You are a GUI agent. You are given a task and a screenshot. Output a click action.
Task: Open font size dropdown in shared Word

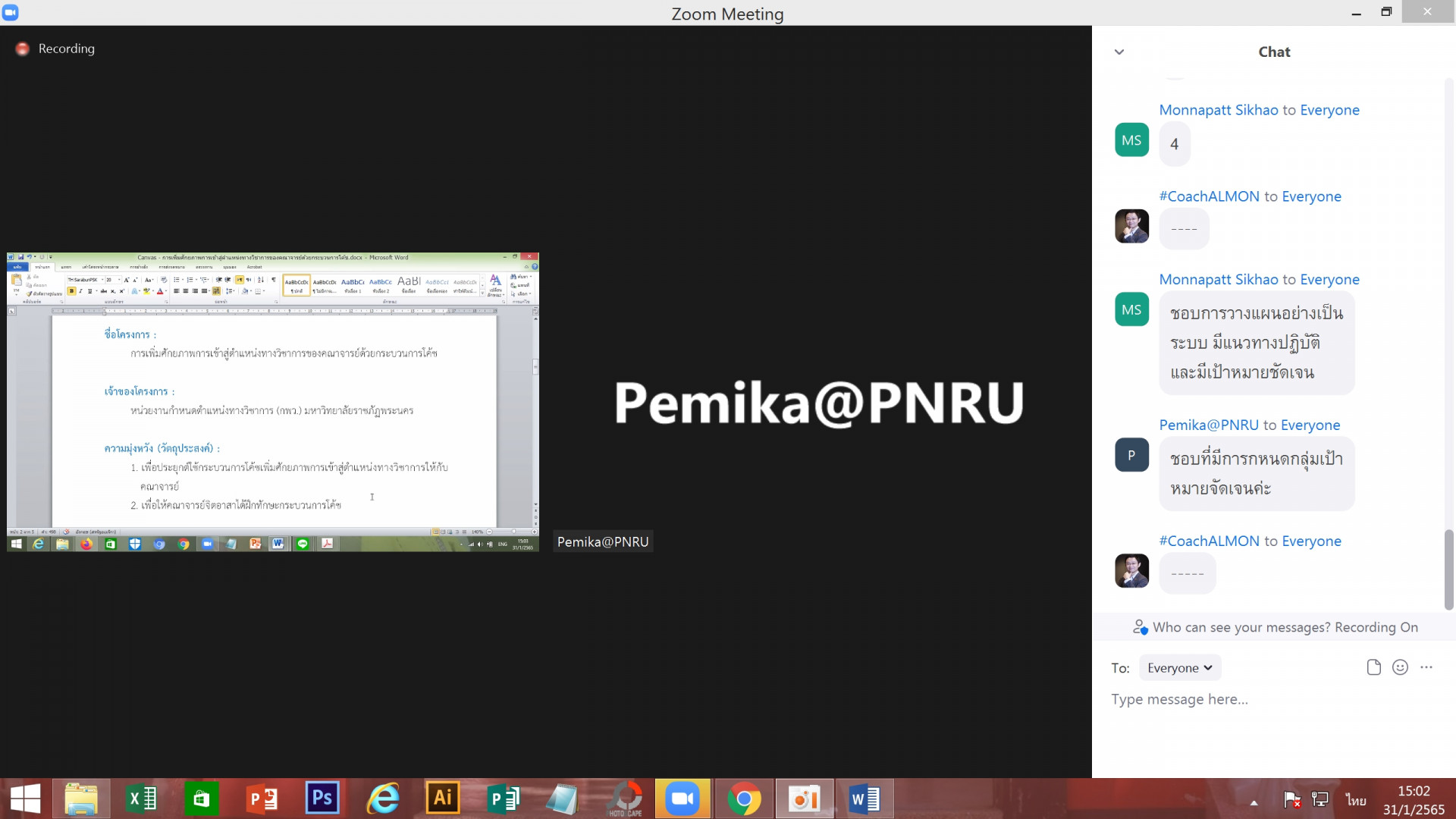pos(119,280)
